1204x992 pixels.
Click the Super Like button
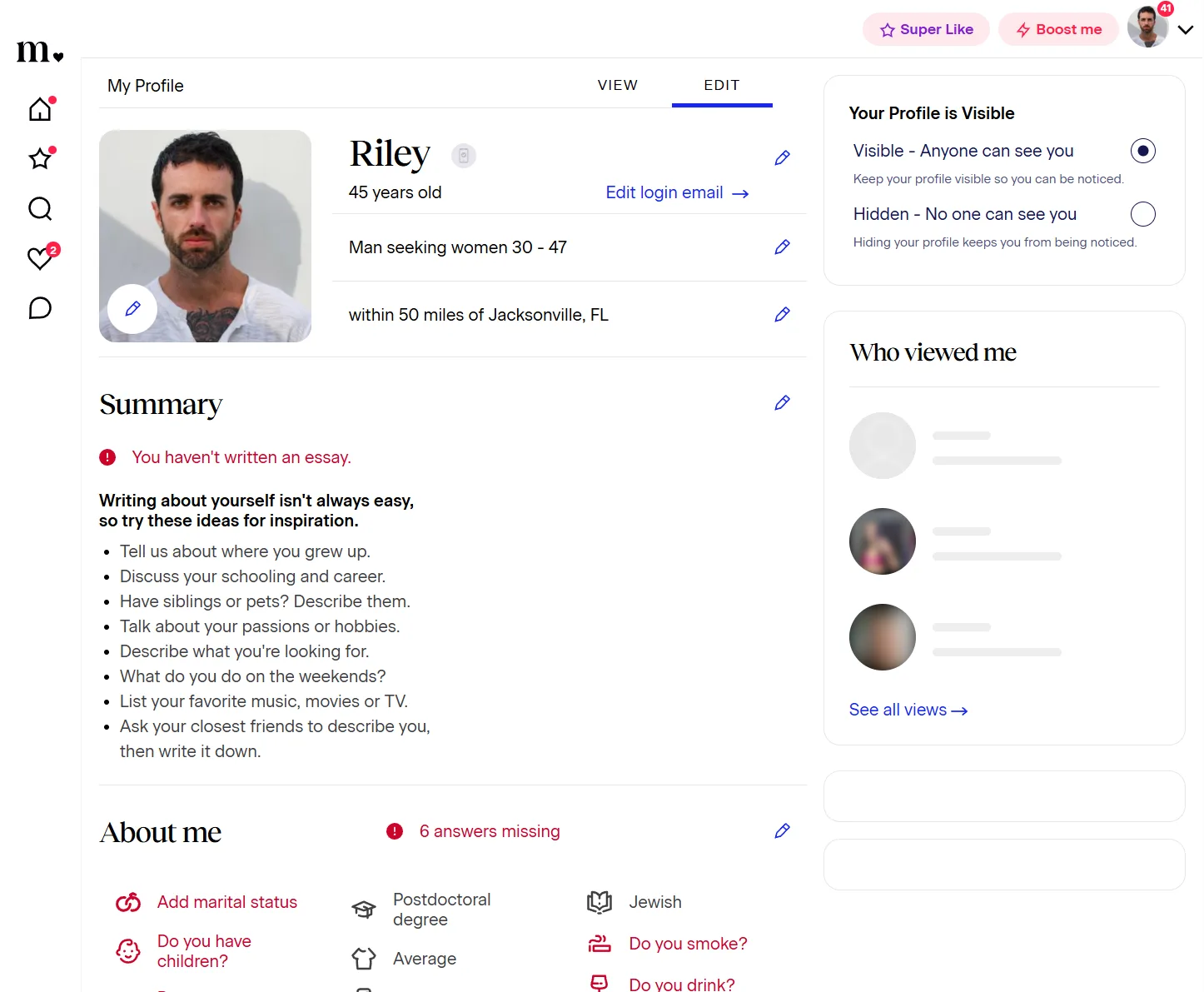coord(926,29)
